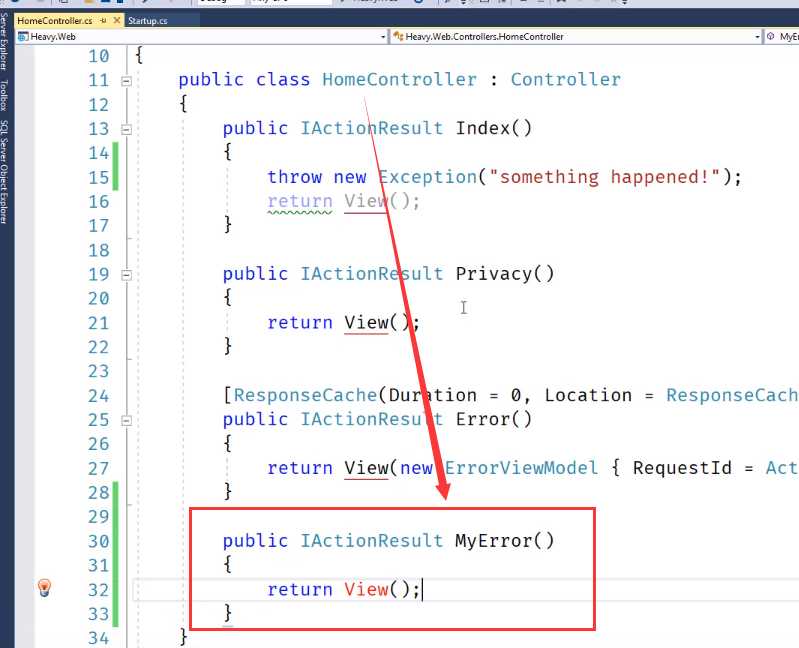
Task: Click the Location parameter on line 24
Action: [x=588, y=395]
